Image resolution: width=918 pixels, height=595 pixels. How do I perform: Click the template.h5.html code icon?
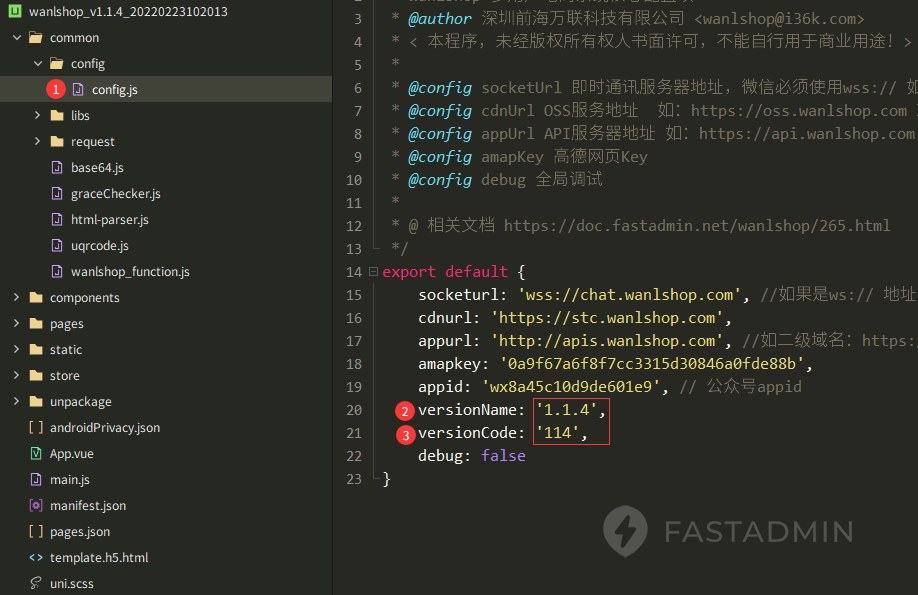(x=36, y=558)
